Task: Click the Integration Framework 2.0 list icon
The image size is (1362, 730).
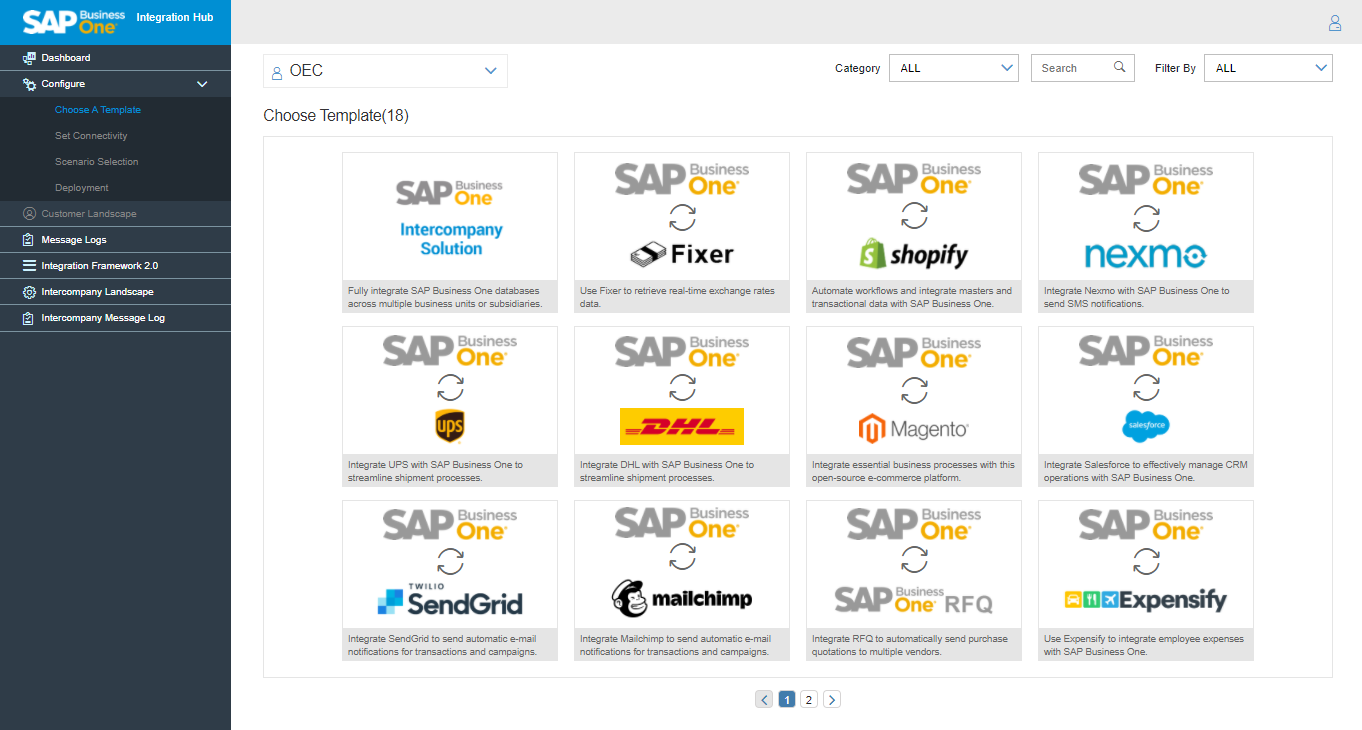Action: [x=28, y=265]
